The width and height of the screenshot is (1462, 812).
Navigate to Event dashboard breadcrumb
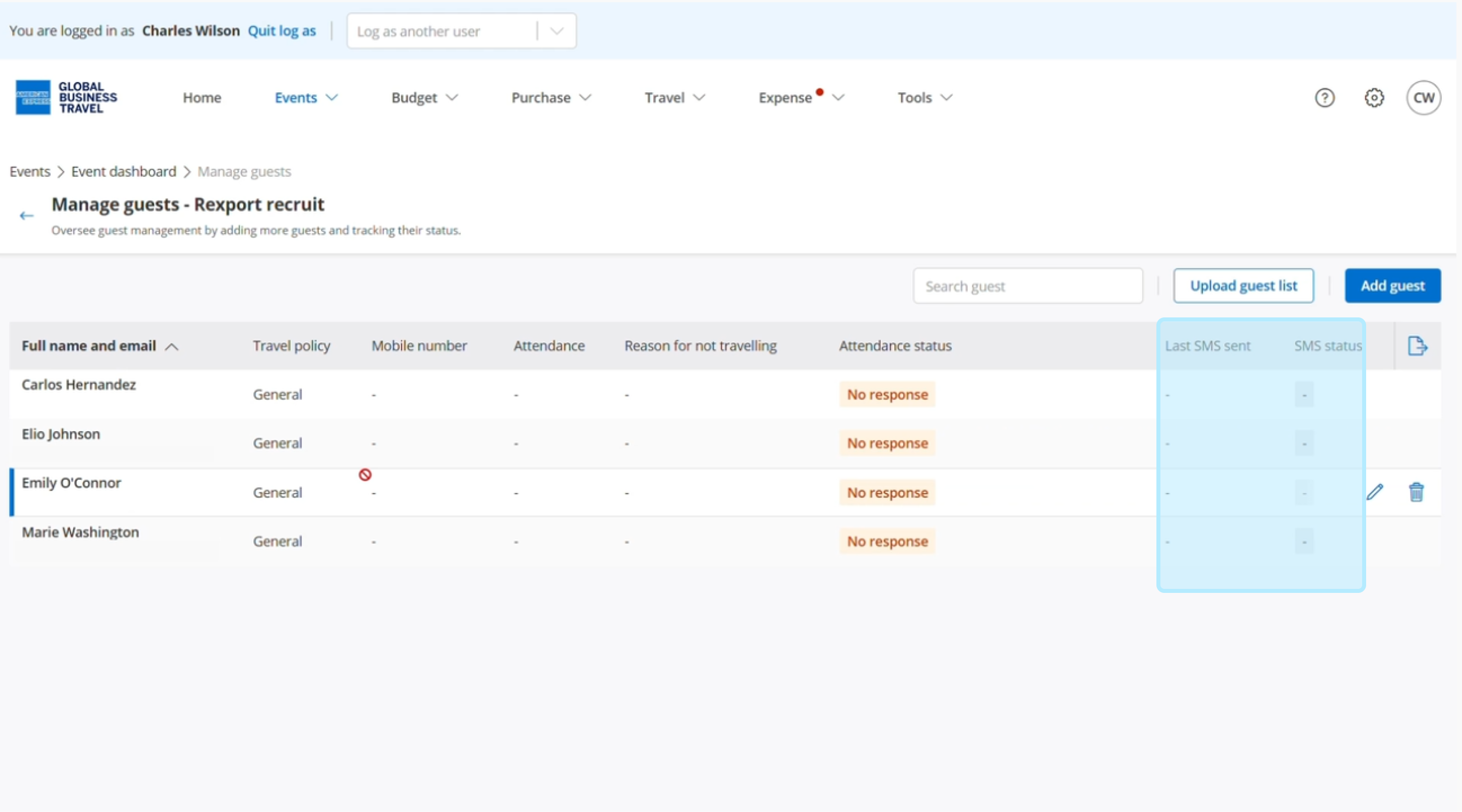click(x=124, y=171)
